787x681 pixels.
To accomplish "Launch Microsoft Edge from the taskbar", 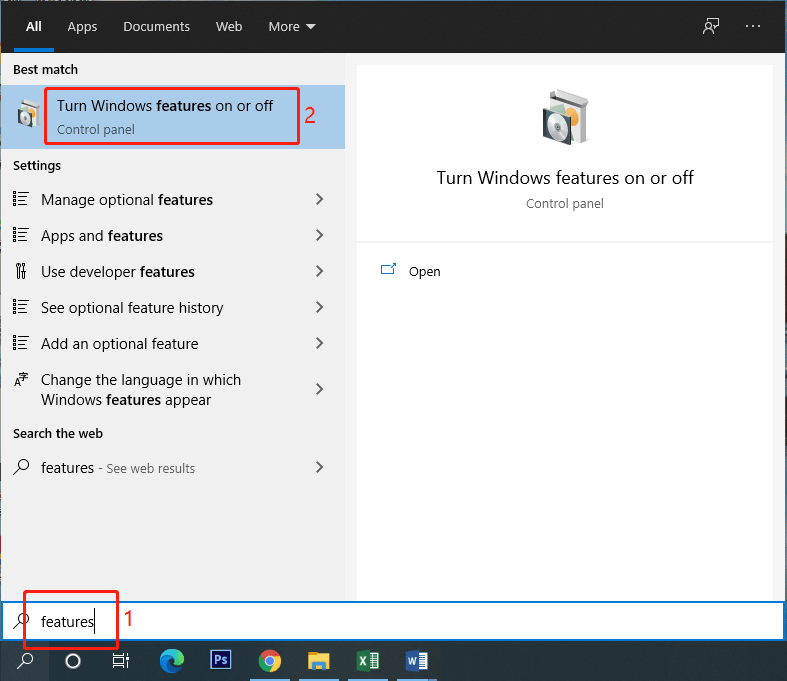I will click(172, 660).
